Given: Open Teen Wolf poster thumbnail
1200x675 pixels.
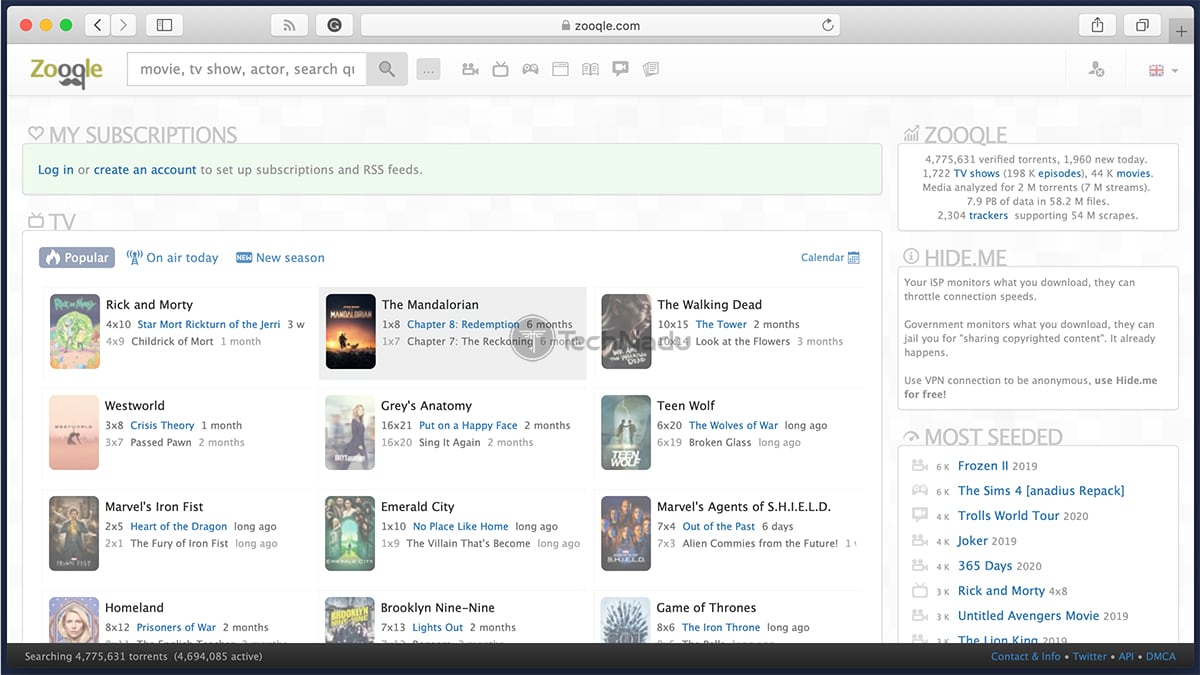Looking at the screenshot, I should pos(626,432).
